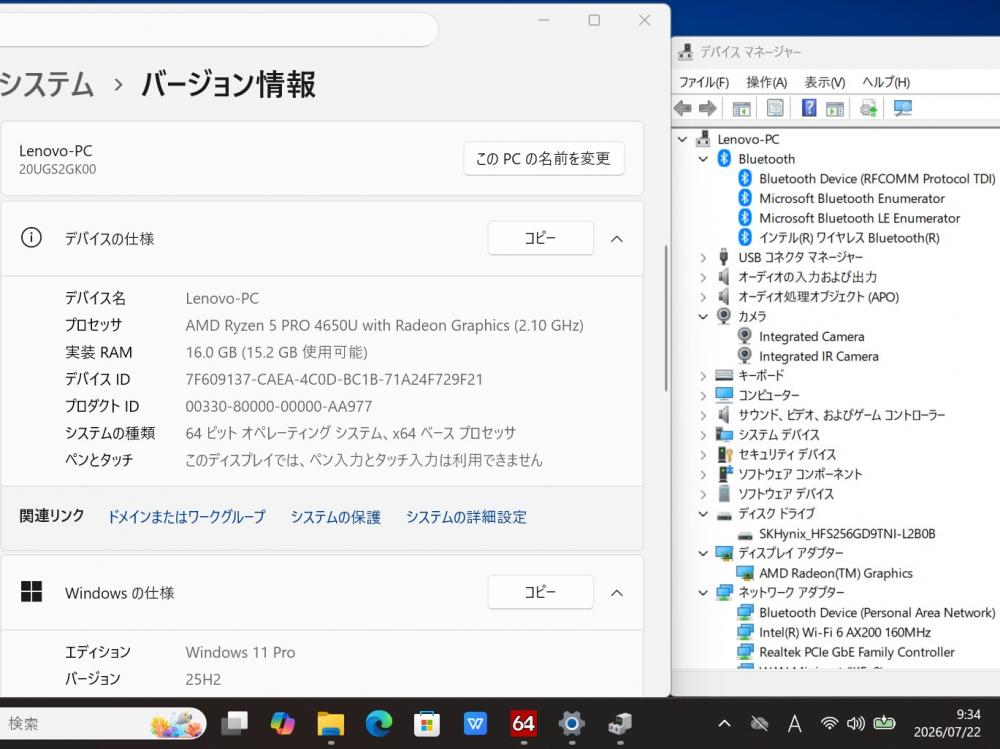Expand システム デバイス category
Image resolution: width=1000 pixels, height=749 pixels.
[x=703, y=435]
